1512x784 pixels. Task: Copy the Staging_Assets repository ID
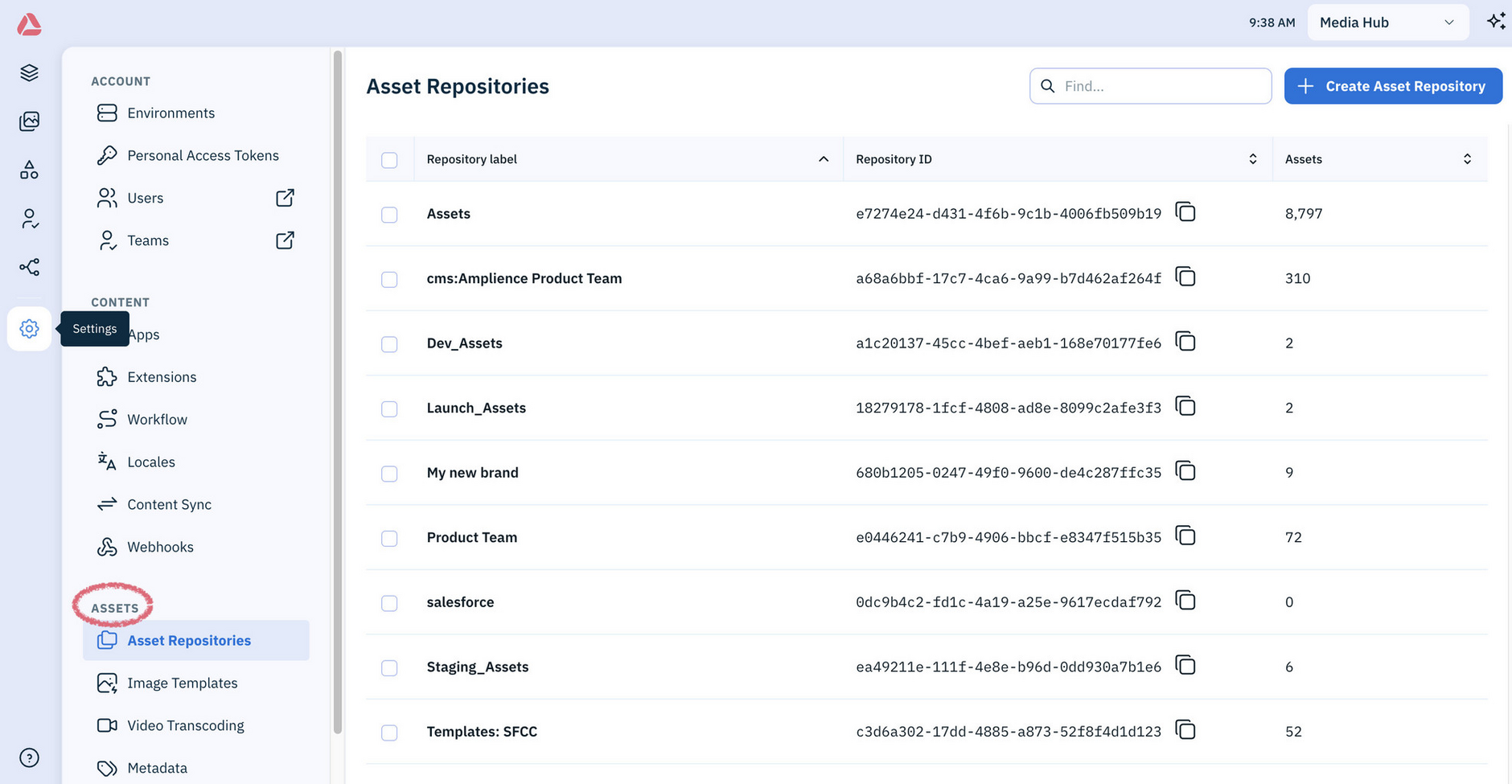[x=1185, y=666]
